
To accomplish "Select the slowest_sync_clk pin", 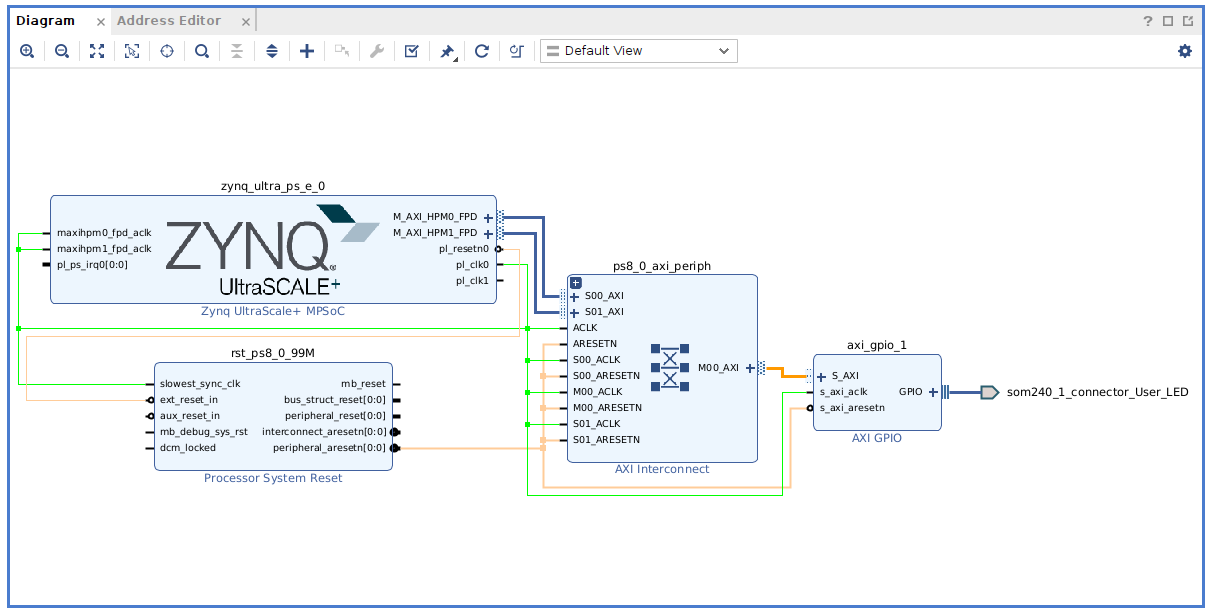I will (x=199, y=384).
